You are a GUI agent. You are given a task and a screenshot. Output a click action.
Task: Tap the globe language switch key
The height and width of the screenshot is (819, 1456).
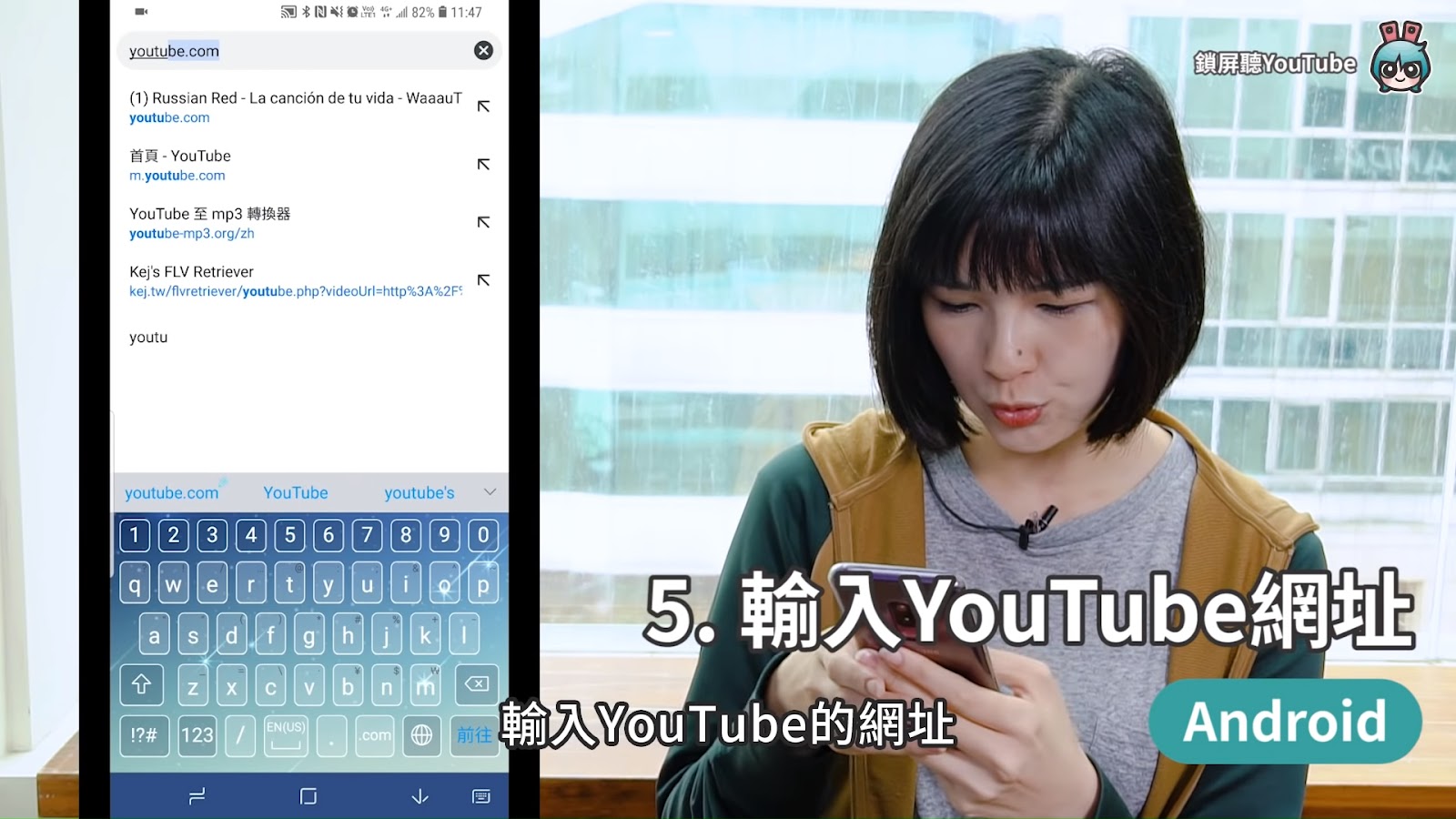(x=421, y=735)
